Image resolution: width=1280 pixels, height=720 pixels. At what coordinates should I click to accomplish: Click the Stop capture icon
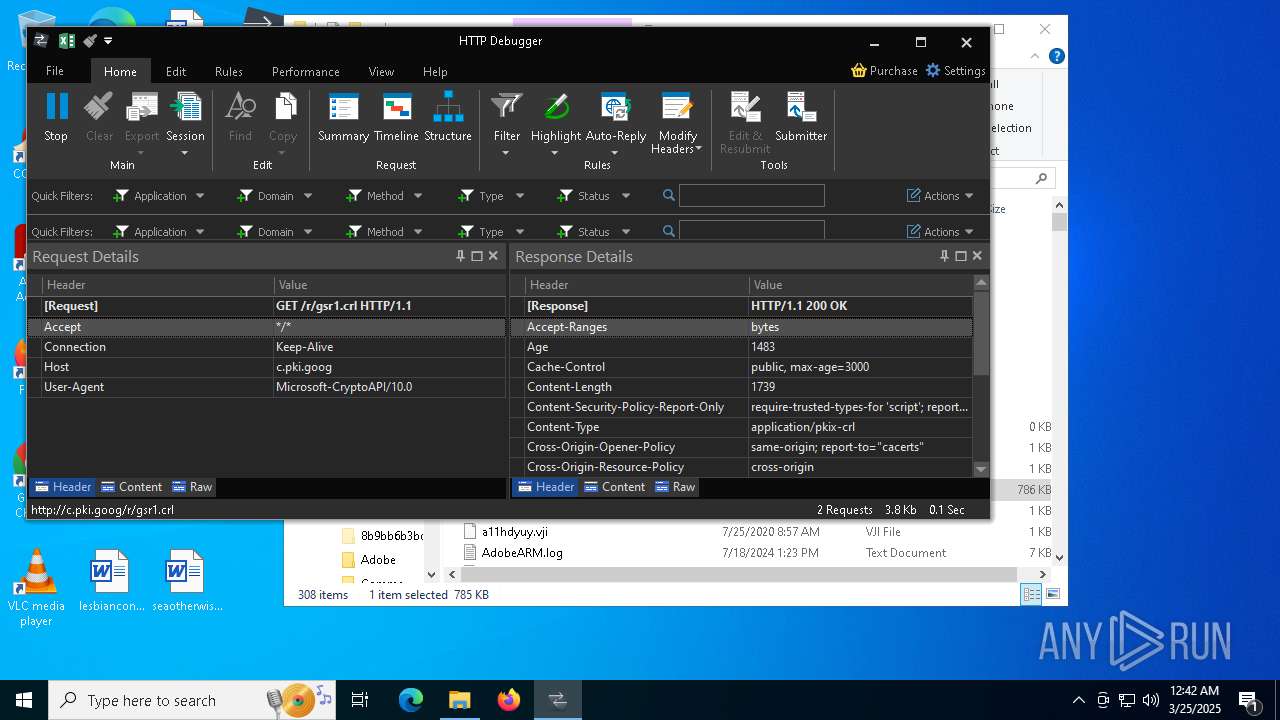tap(56, 107)
